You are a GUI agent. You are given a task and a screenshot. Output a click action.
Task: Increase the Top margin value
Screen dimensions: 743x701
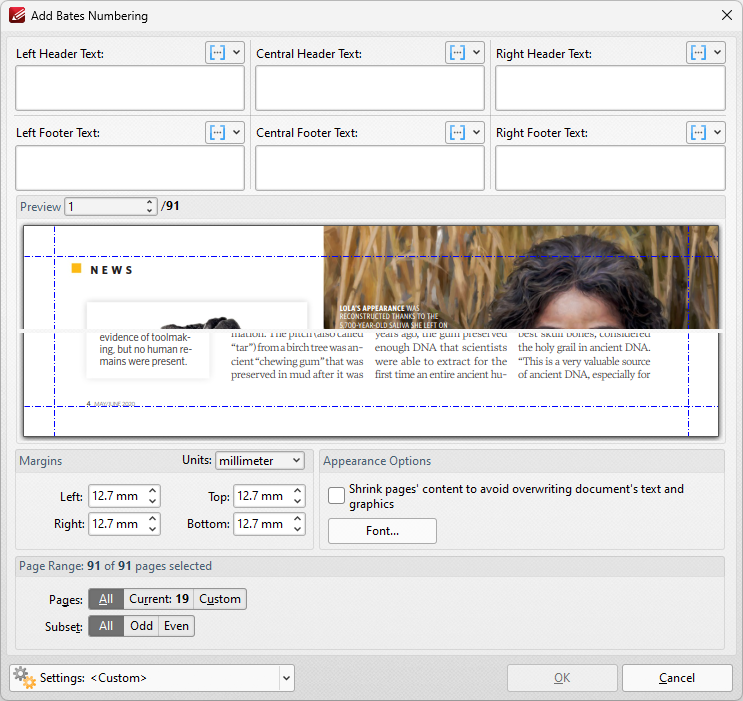[x=298, y=491]
